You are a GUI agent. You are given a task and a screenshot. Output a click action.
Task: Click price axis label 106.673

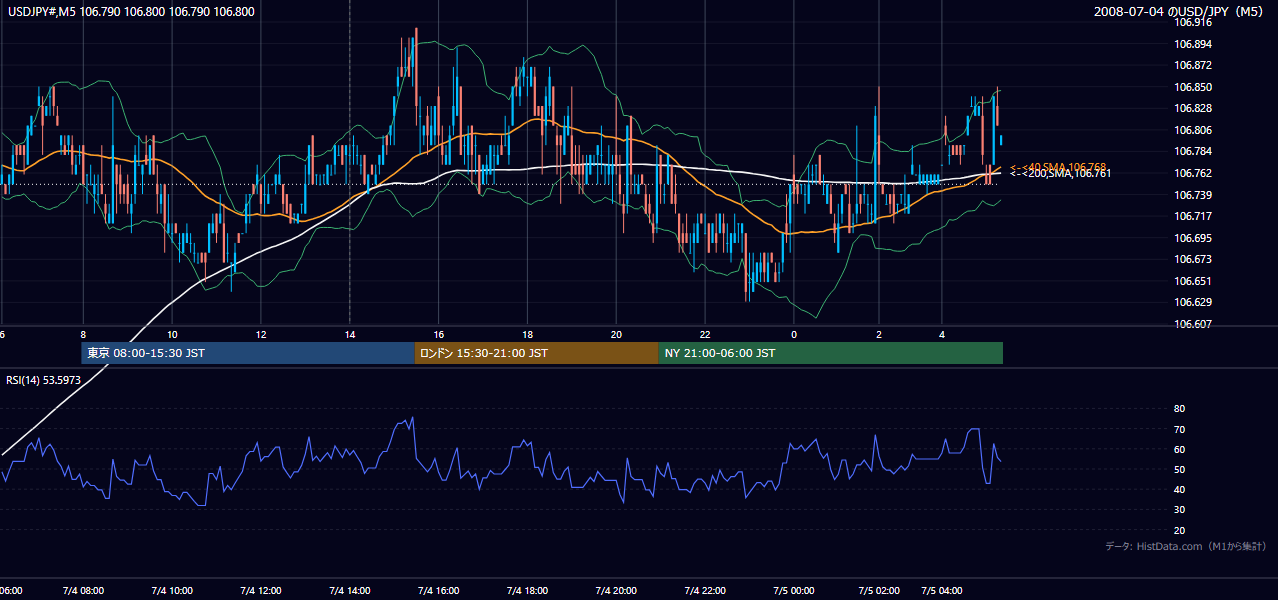[x=1194, y=259]
